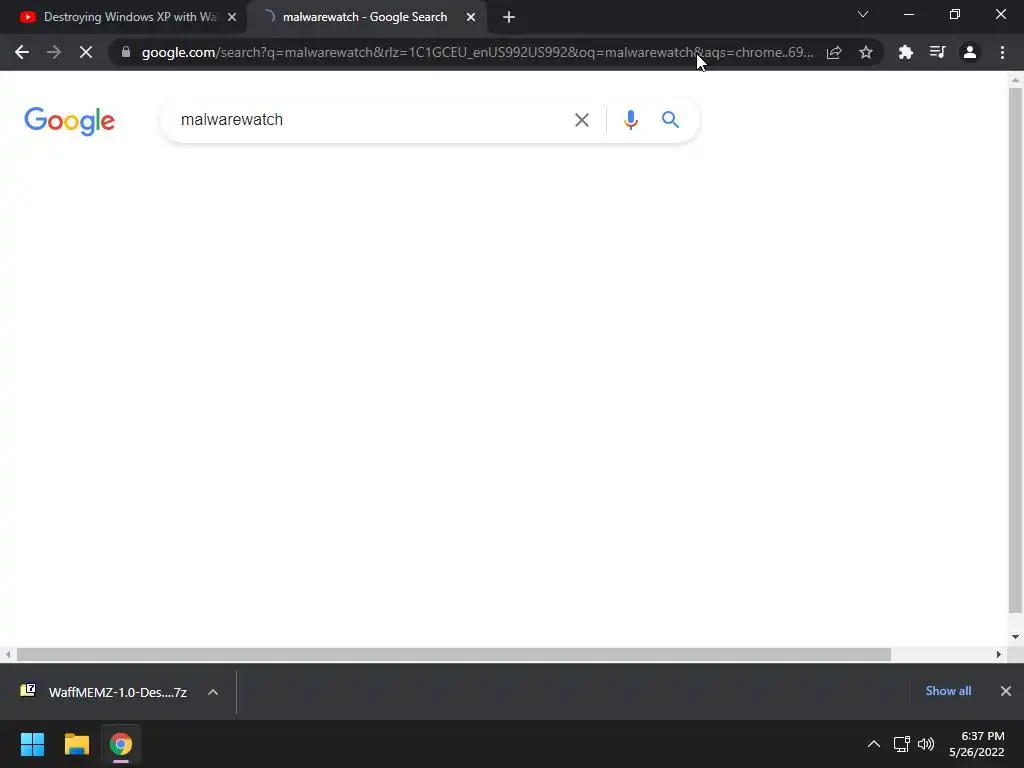The width and height of the screenshot is (1024, 768).
Task: Go back to the previous page
Action: coord(22,52)
